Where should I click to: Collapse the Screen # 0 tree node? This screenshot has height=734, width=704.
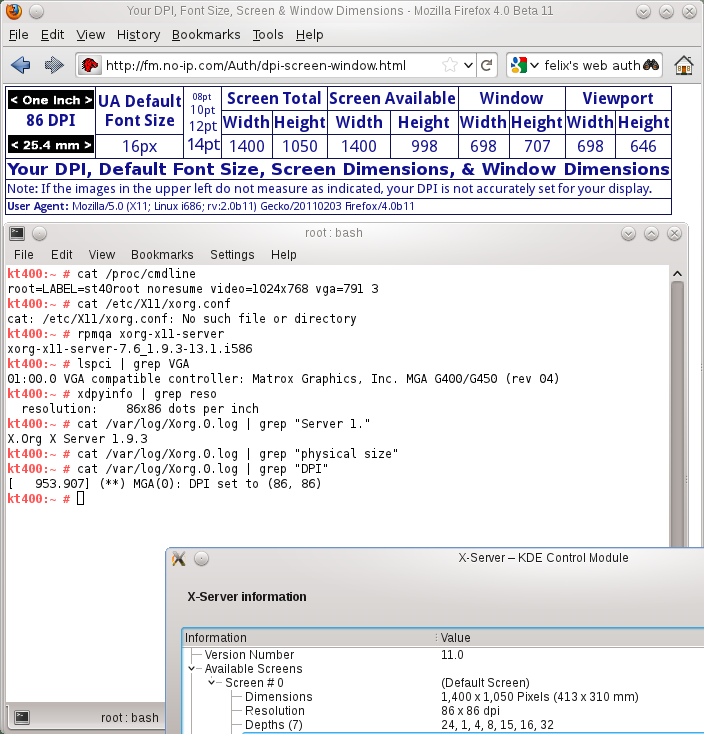[x=212, y=683]
